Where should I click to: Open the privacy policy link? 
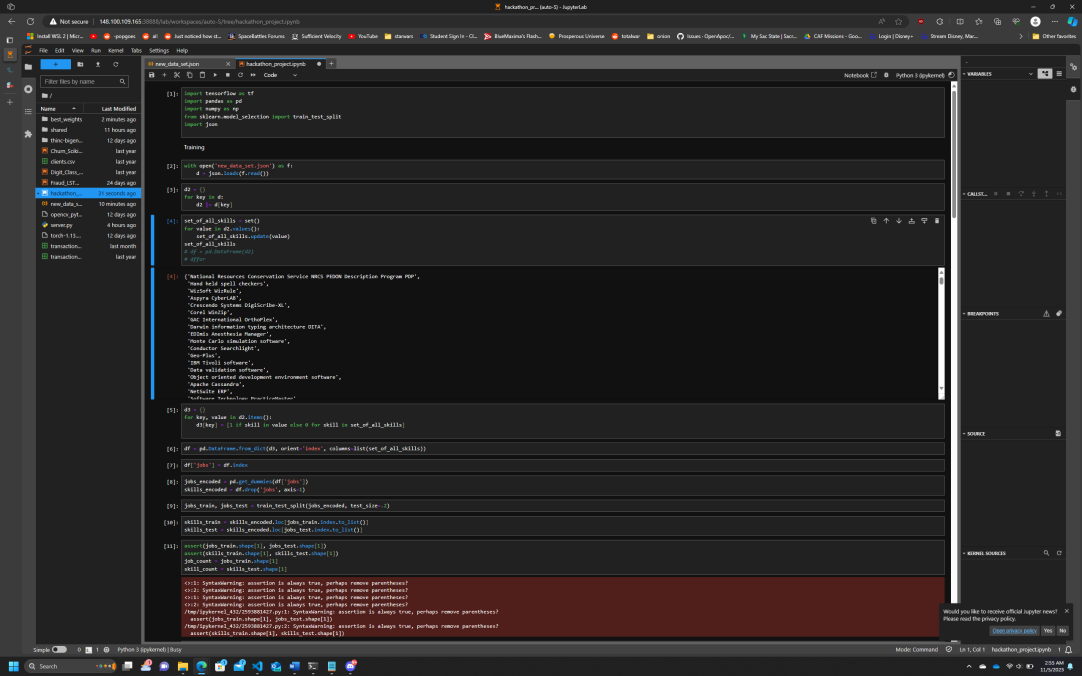click(1014, 630)
